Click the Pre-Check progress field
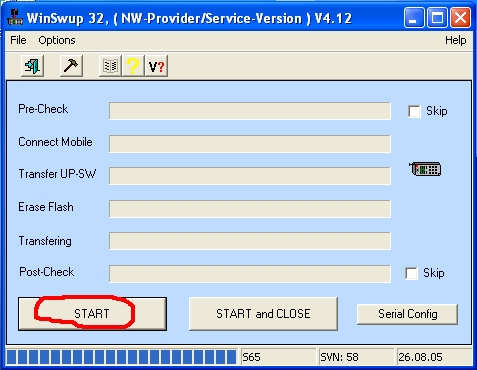This screenshot has width=477, height=370. tap(250, 111)
